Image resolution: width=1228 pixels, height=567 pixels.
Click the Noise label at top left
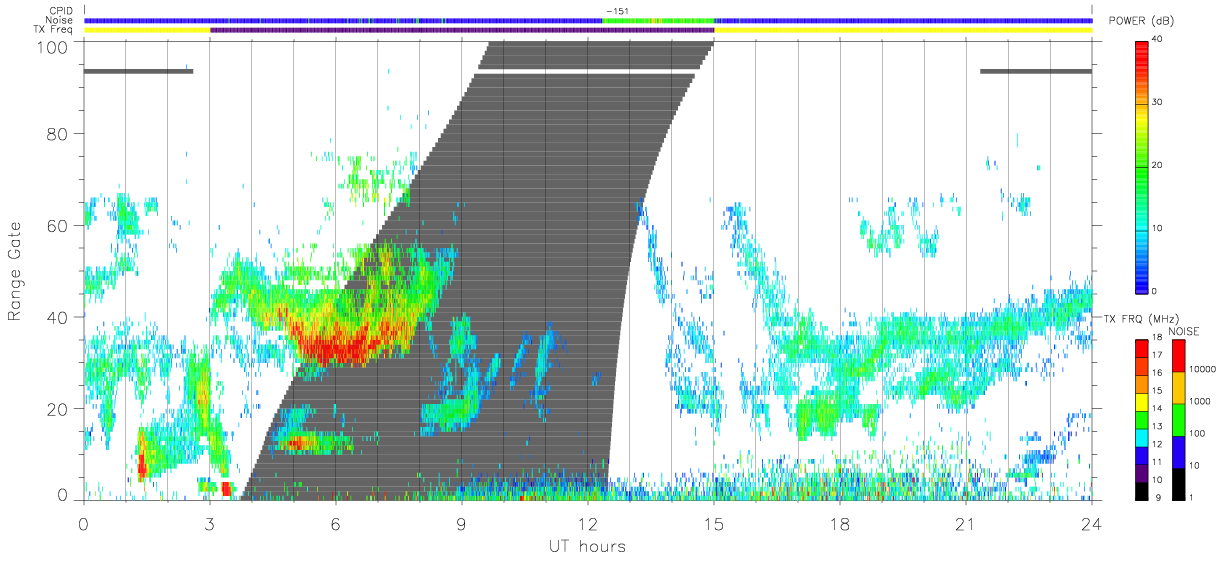(60, 21)
